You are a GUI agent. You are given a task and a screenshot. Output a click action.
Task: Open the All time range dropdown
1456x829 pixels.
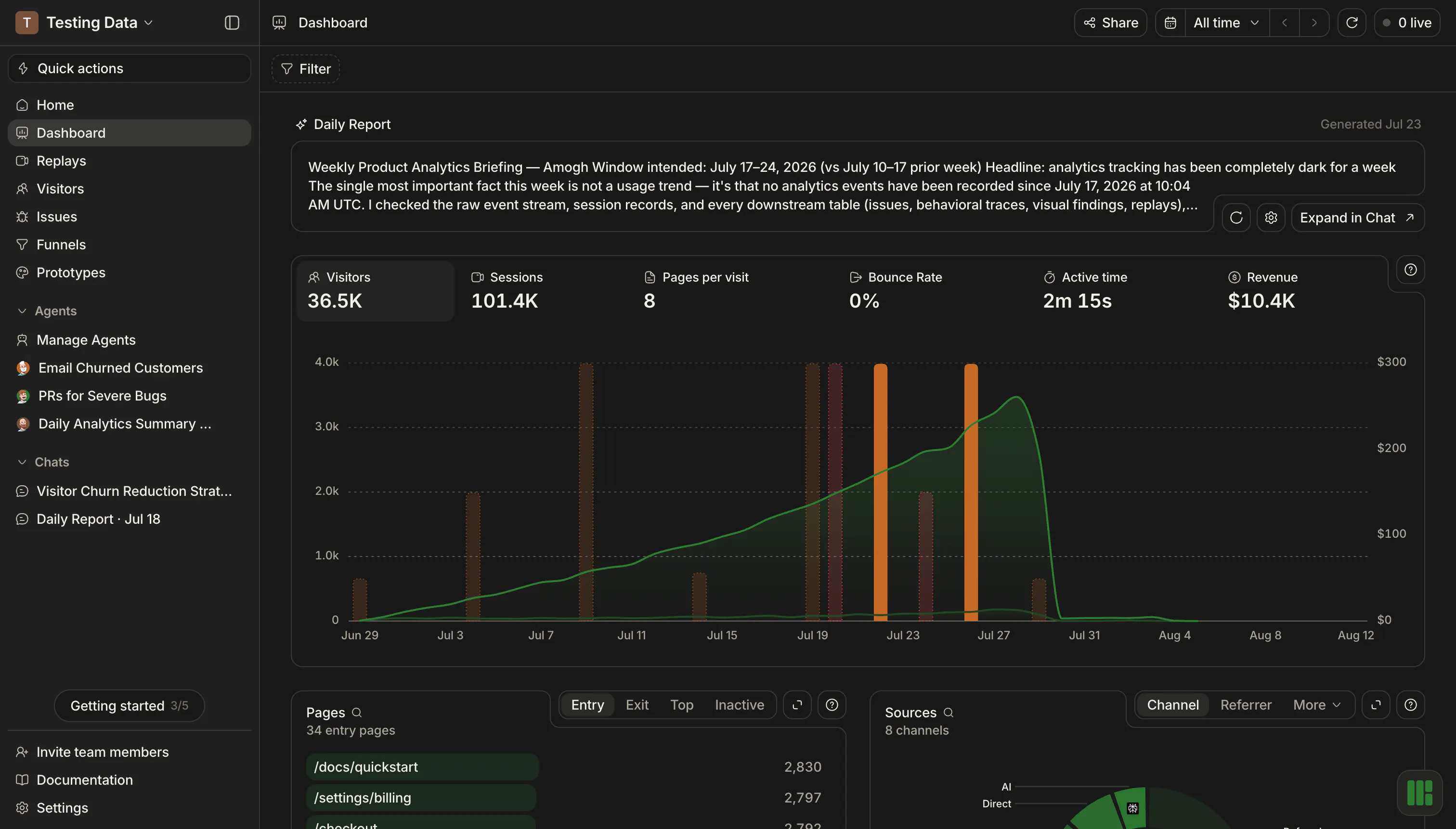coord(1226,23)
